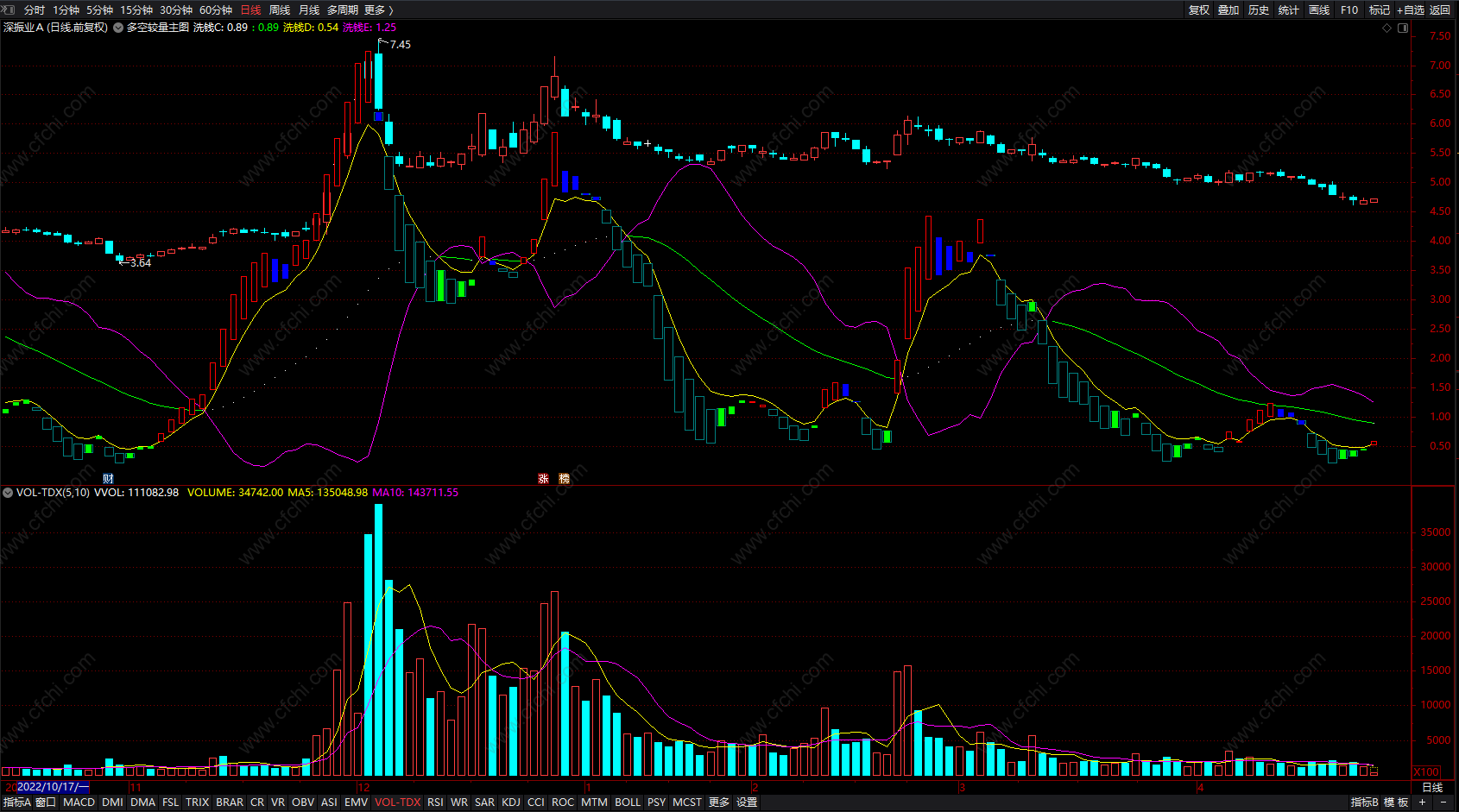Select the SAR indicator
Viewport: 1459px width, 812px height.
[485, 803]
